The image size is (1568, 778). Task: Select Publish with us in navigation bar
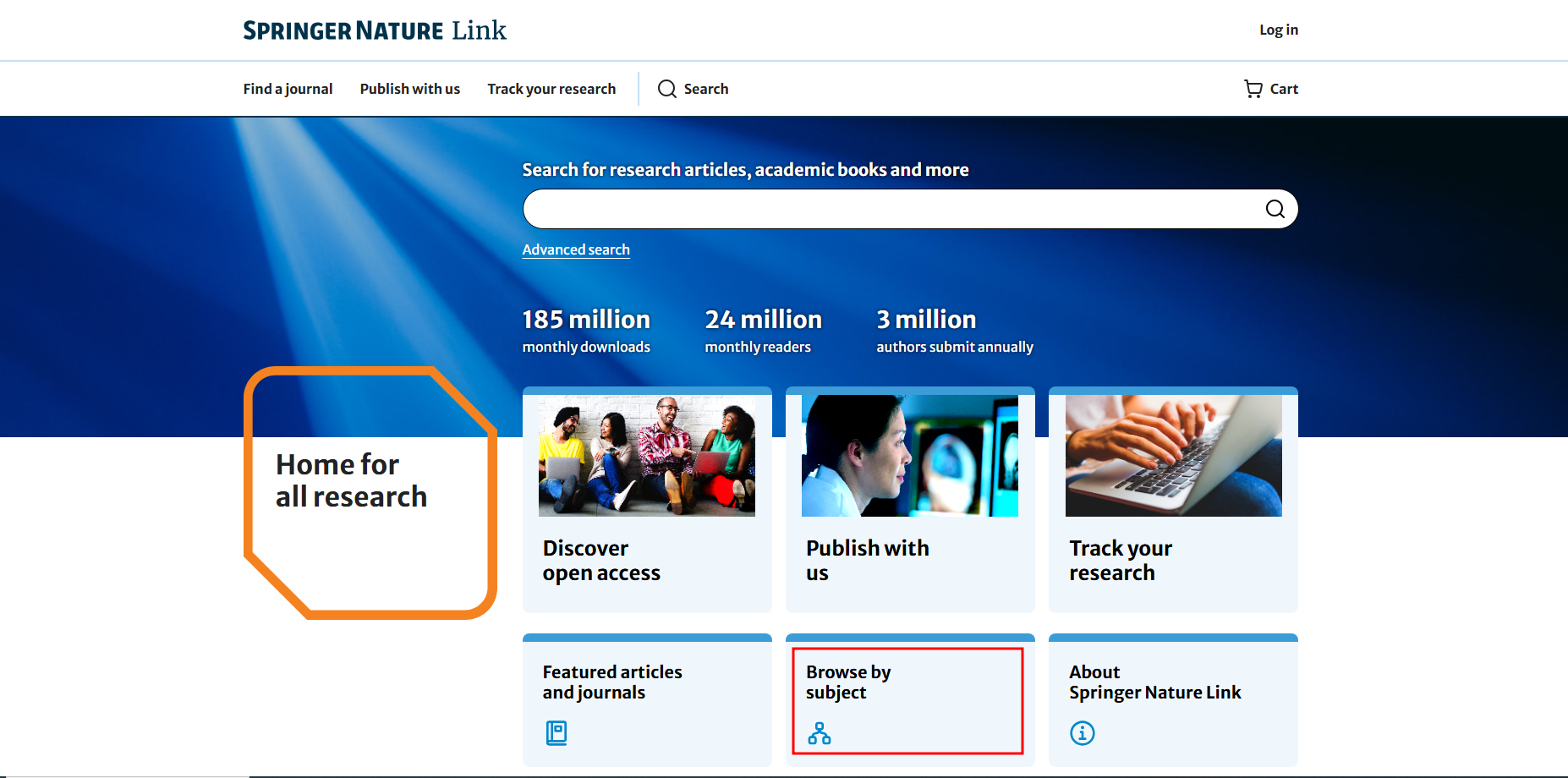pyautogui.click(x=409, y=89)
